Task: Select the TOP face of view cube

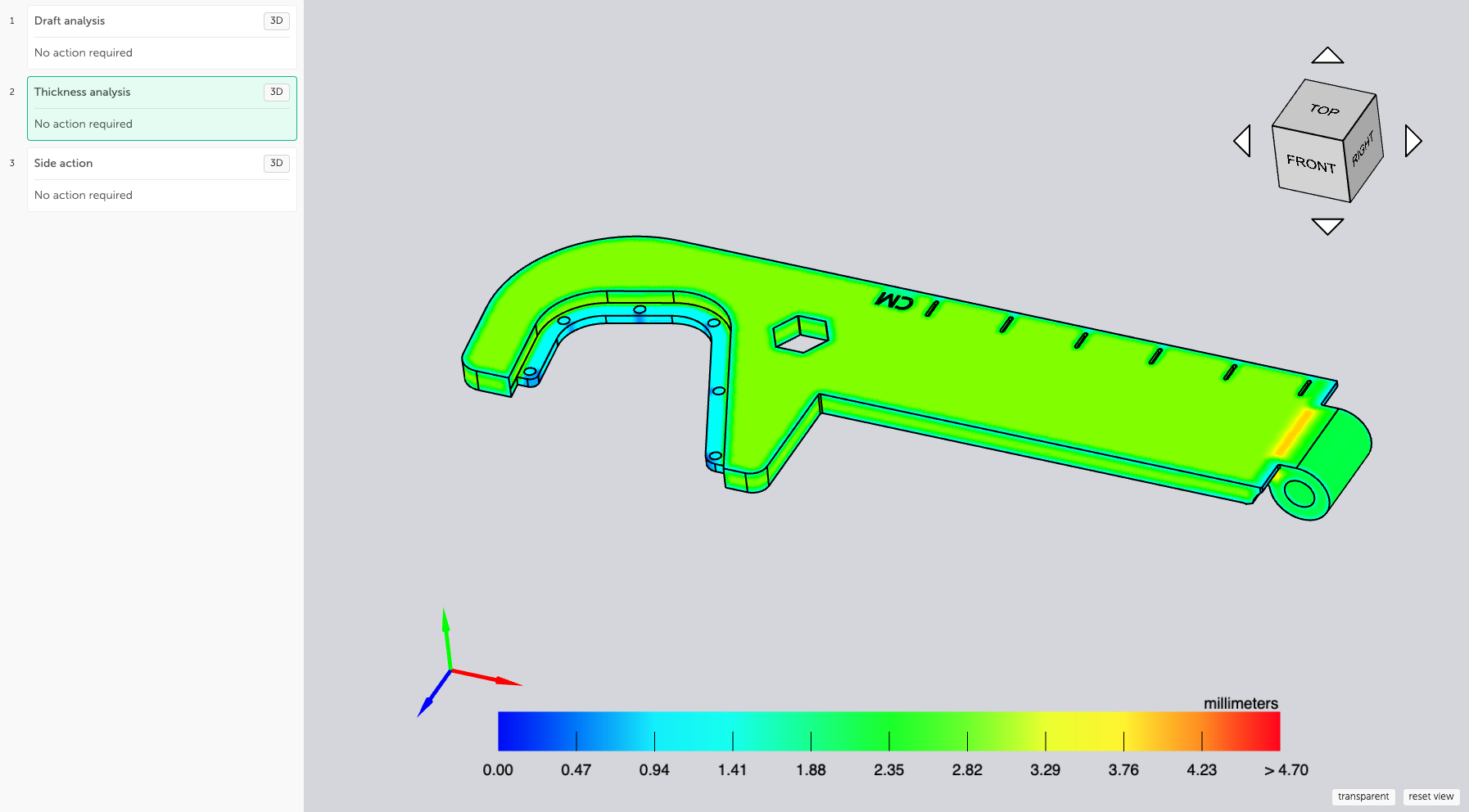Action: (1325, 107)
